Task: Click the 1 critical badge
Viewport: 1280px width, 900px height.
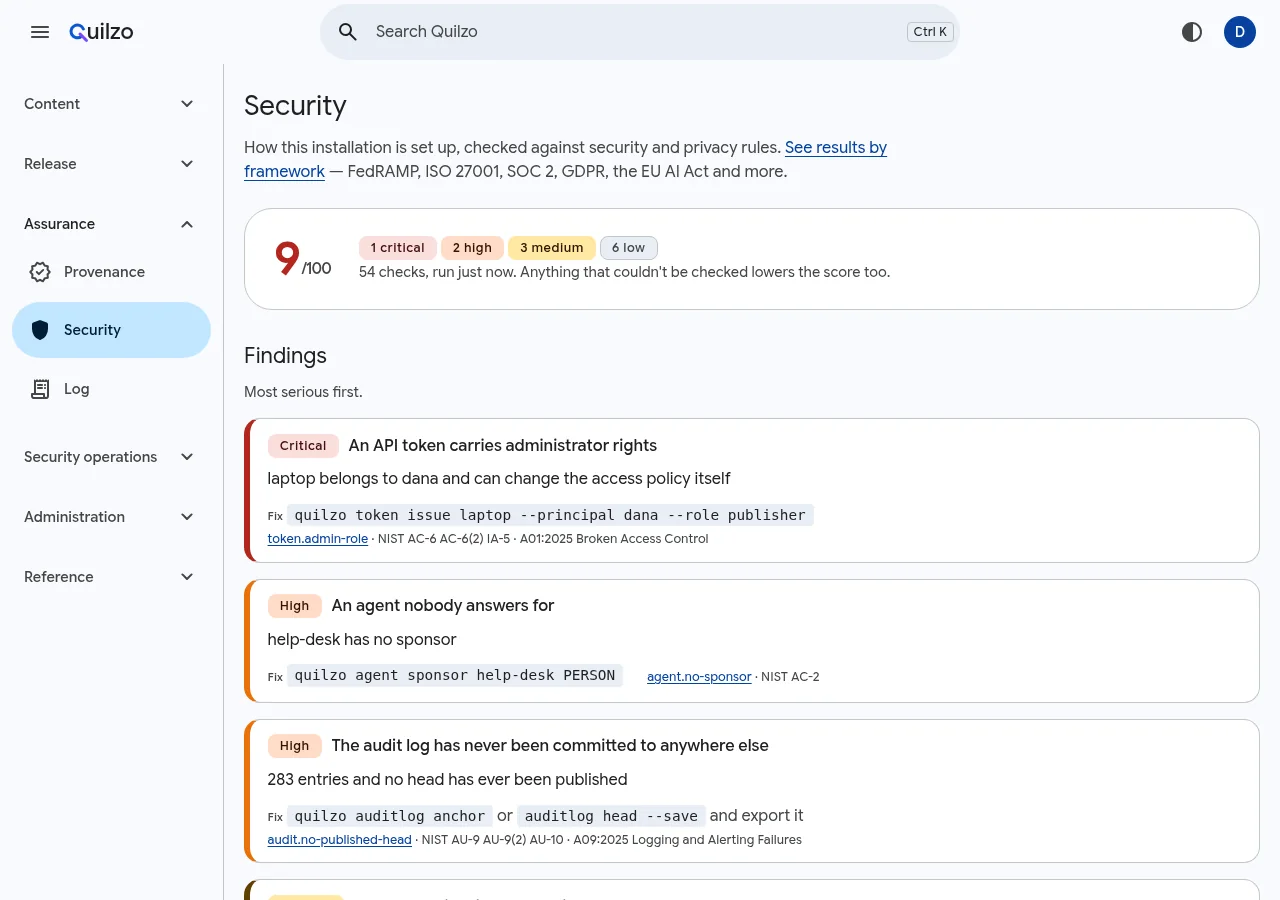Action: tap(398, 248)
